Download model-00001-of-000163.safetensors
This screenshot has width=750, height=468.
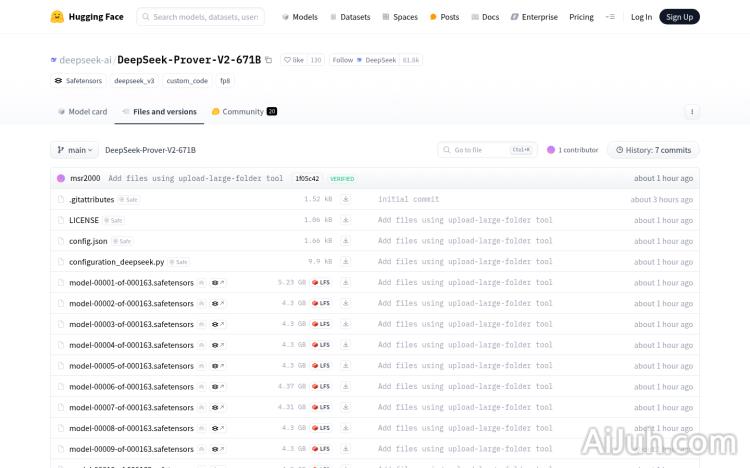(345, 282)
